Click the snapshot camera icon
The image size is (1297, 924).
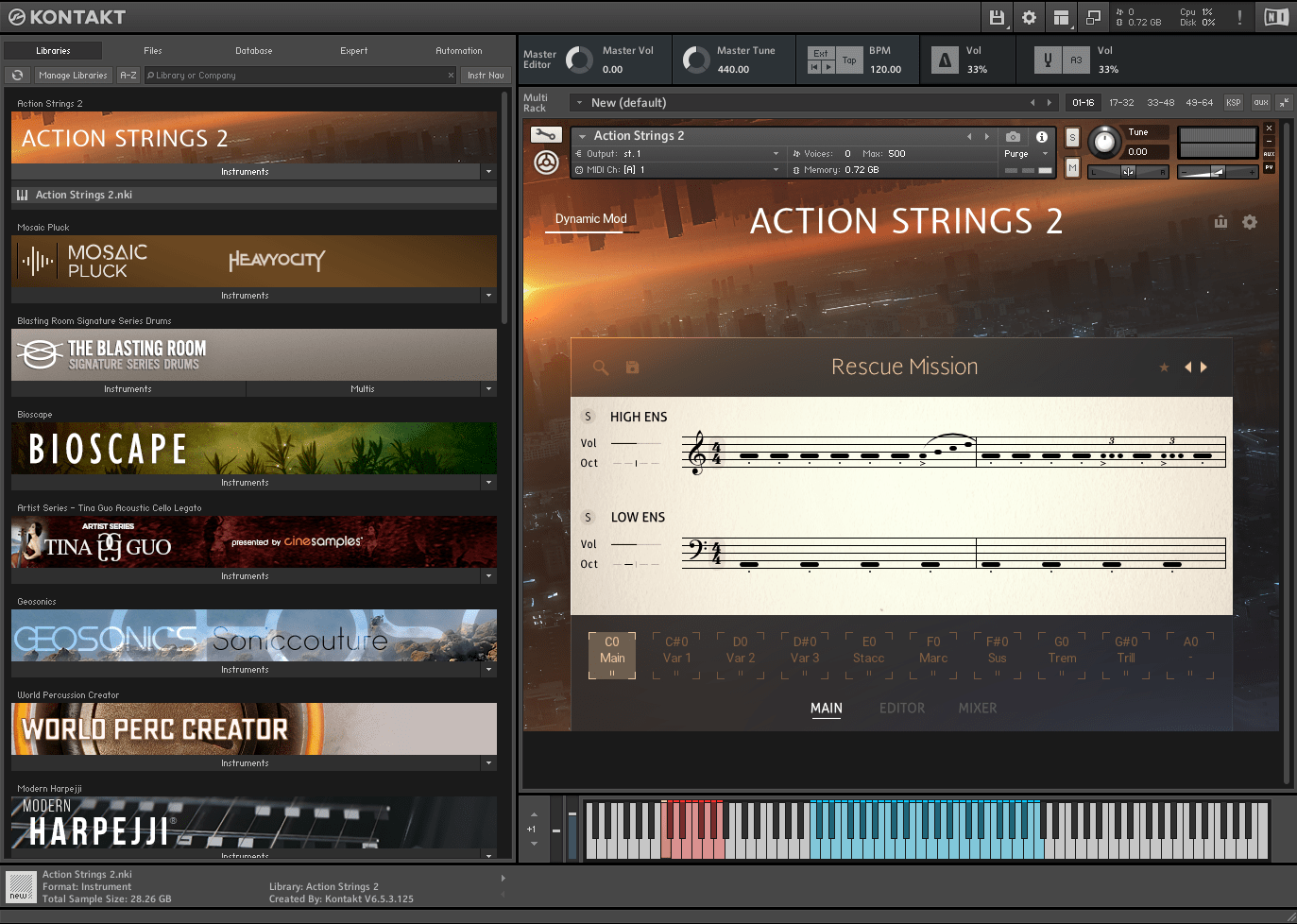coord(1013,136)
